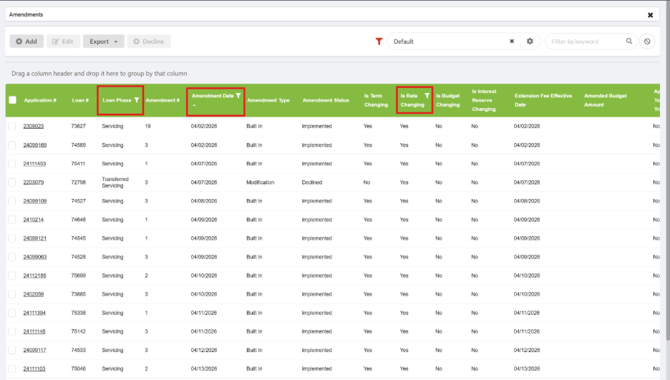Check the row for loan 75411
670x380 pixels.
(12, 164)
